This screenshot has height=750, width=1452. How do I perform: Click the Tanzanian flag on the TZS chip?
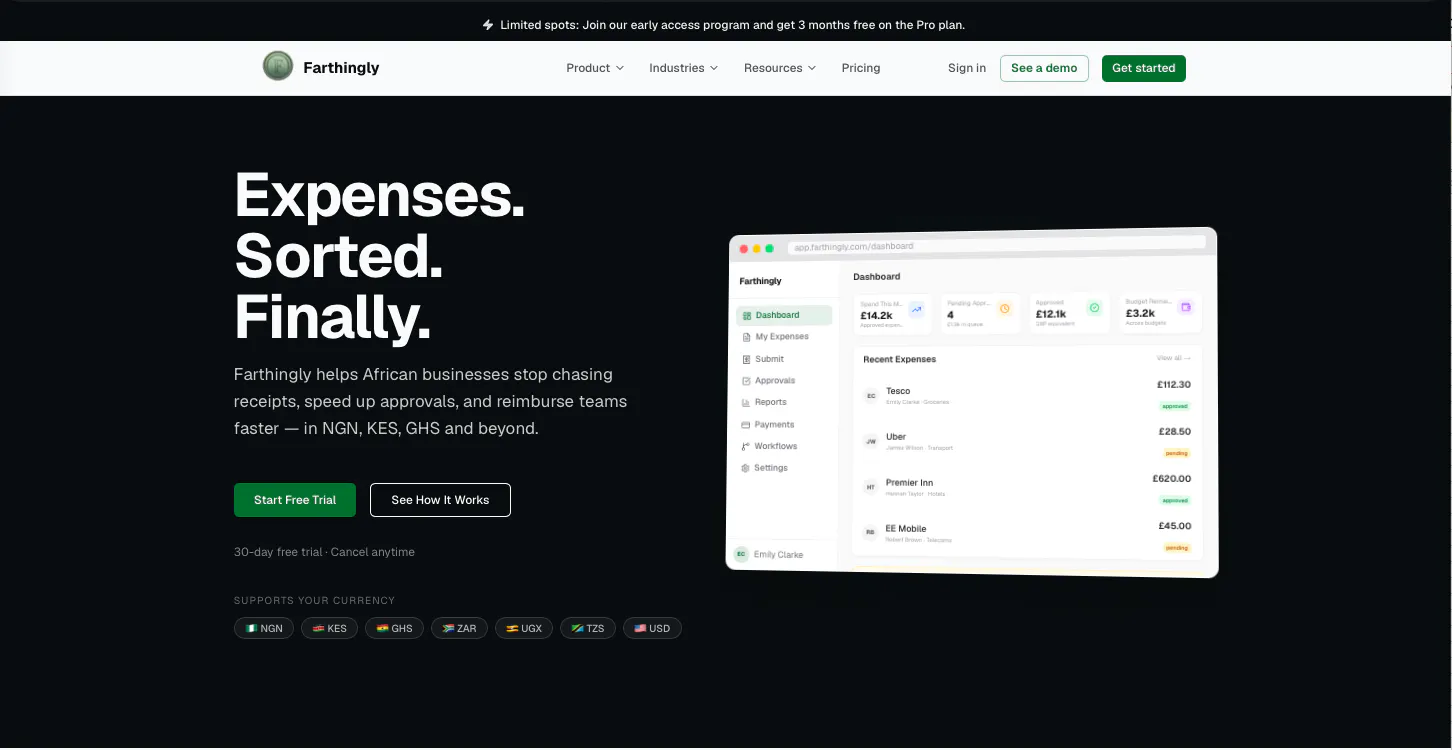tap(577, 629)
